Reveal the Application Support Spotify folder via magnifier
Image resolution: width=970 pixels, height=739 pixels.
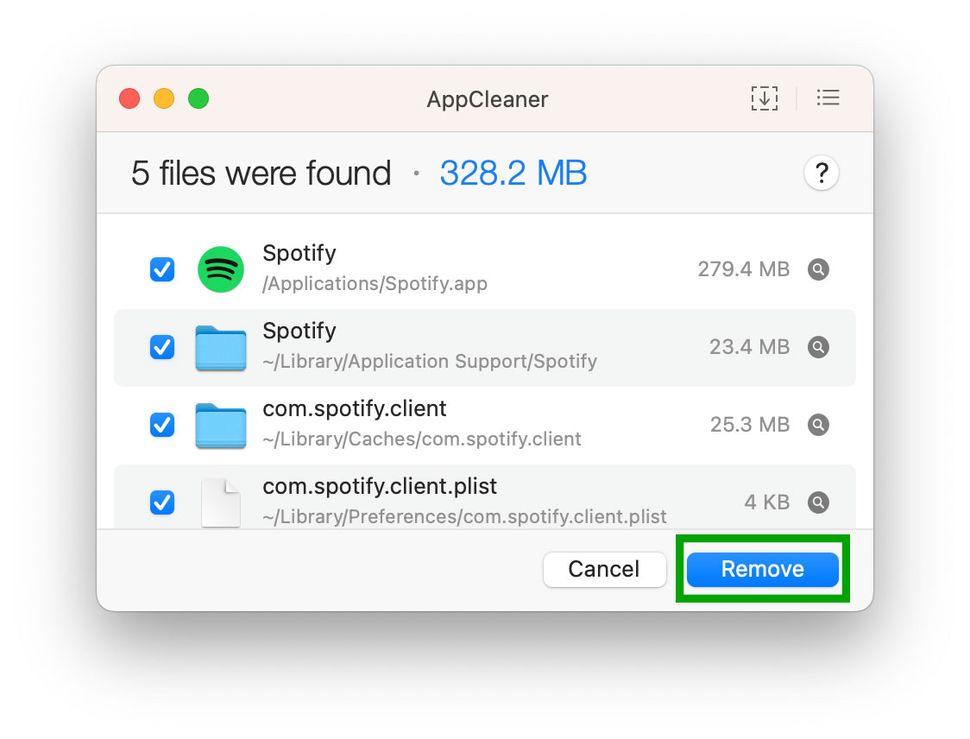tap(818, 347)
